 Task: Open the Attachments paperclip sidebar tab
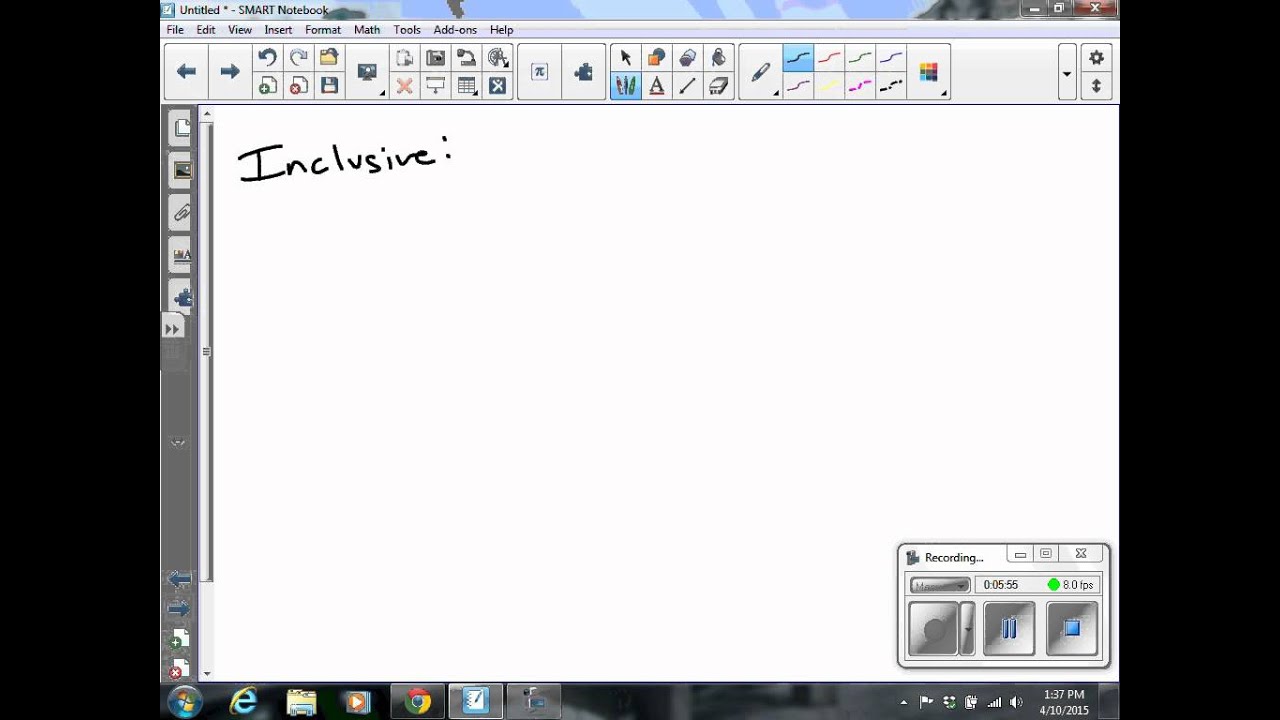(x=182, y=213)
